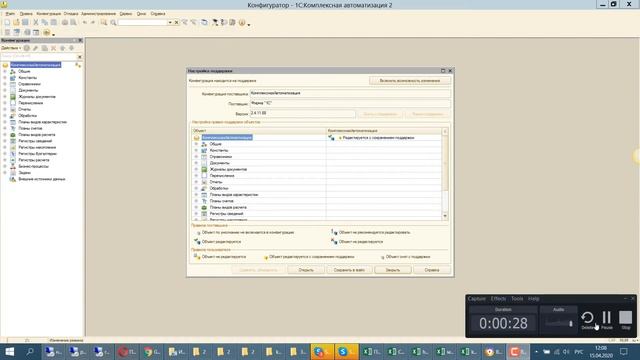
Task: Open the Файл menu
Action: tap(10, 13)
